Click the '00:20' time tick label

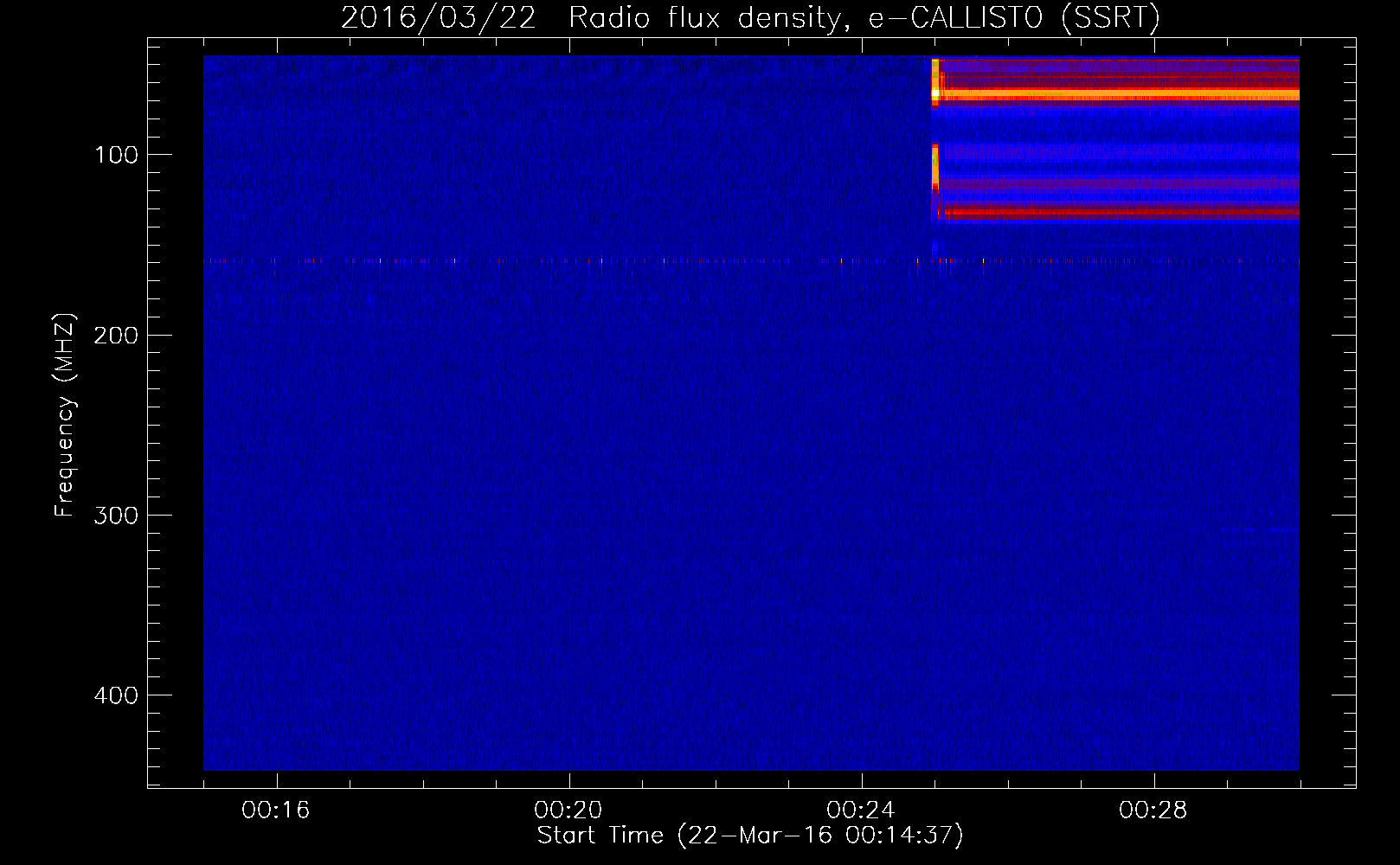(568, 810)
